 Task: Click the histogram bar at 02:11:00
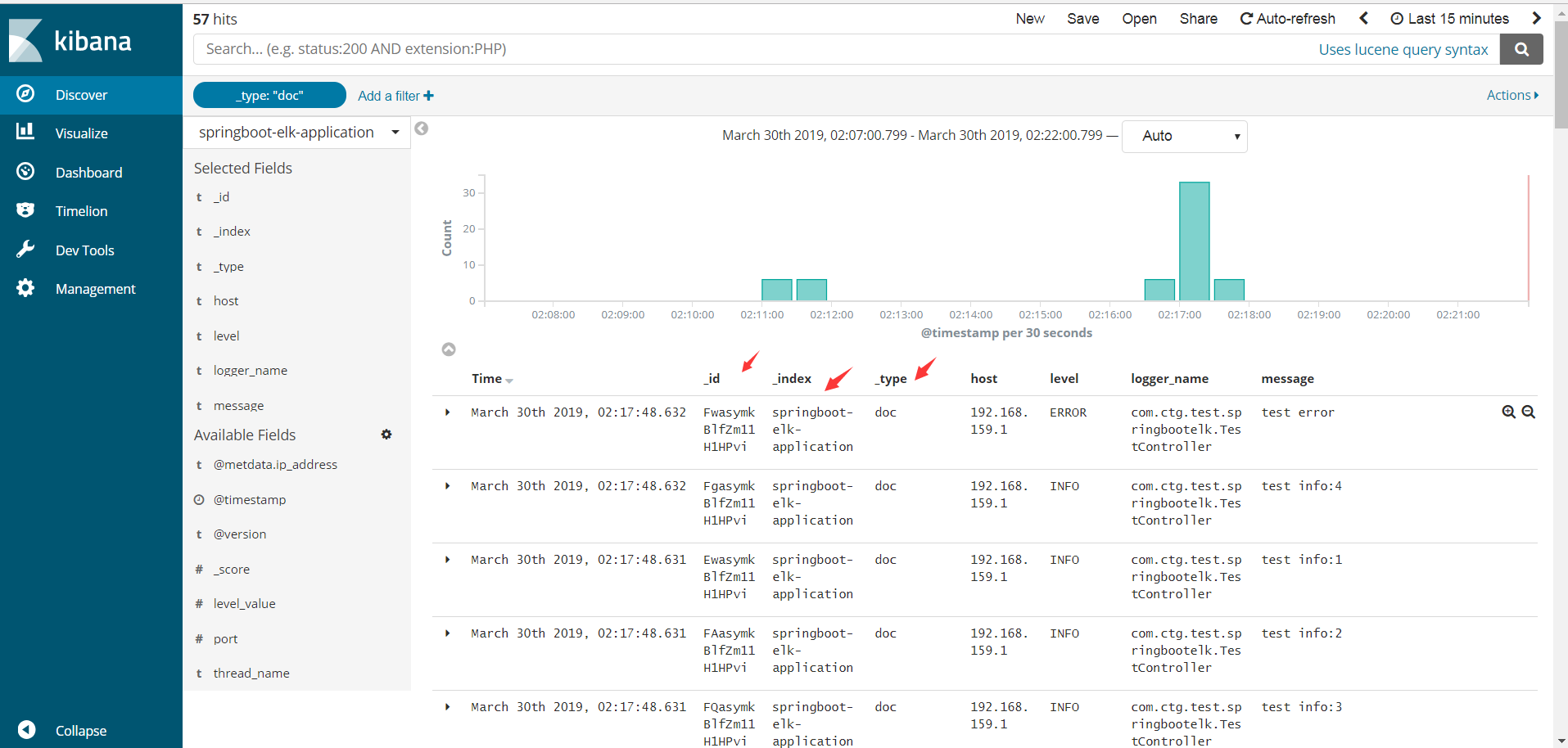coord(777,290)
